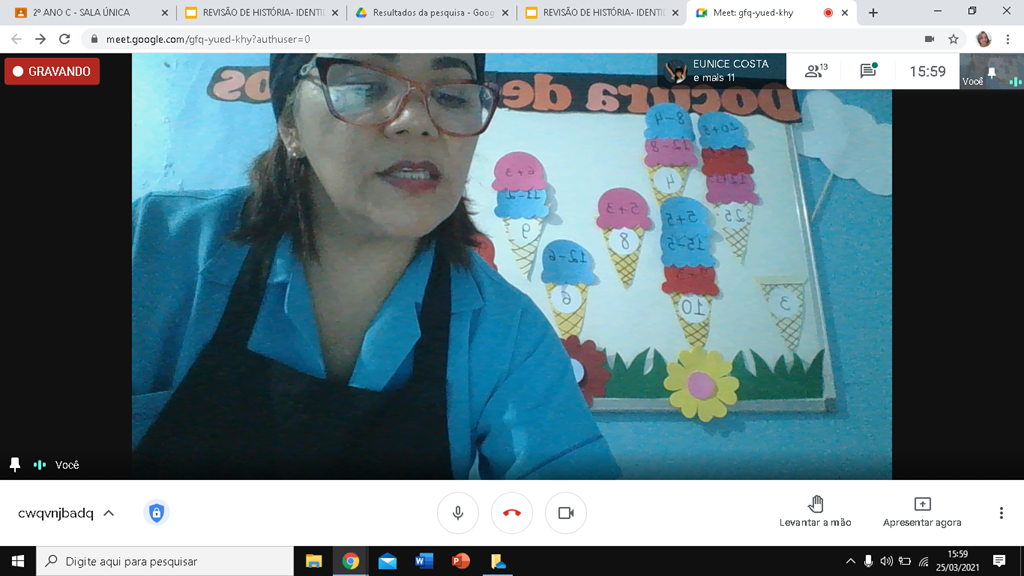The width and height of the screenshot is (1024, 576).
Task: Open Word from the taskbar
Action: [423, 561]
